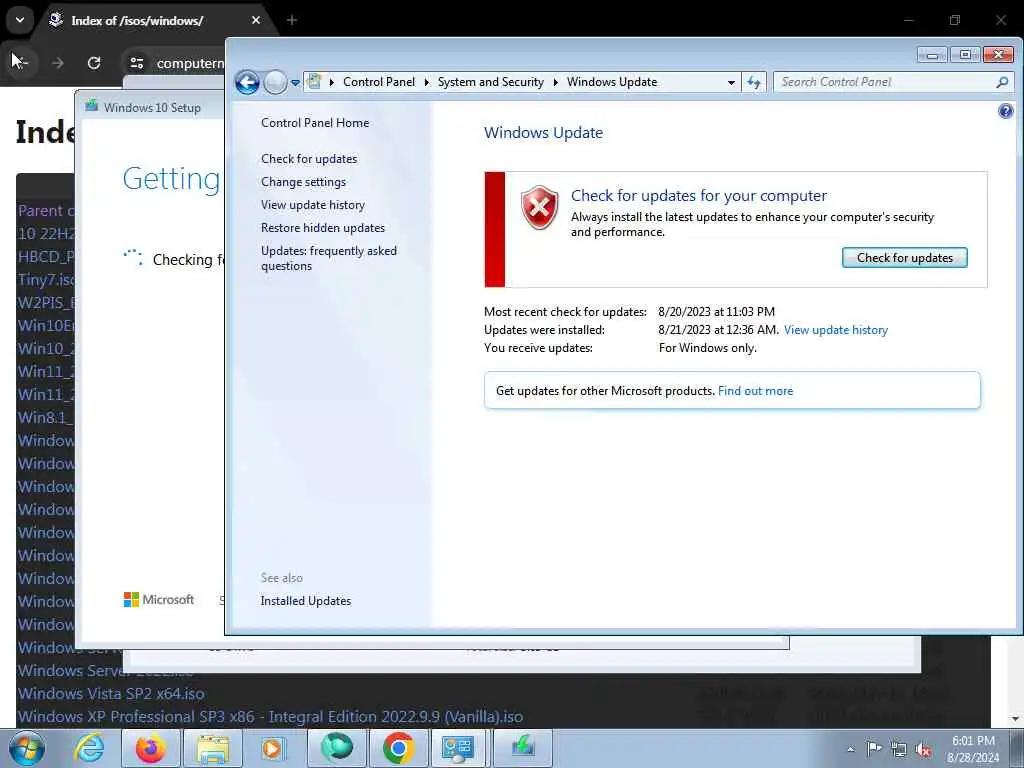This screenshot has height=768, width=1024.
Task: Click the Forward arrow in Control Panel
Action: [x=276, y=82]
